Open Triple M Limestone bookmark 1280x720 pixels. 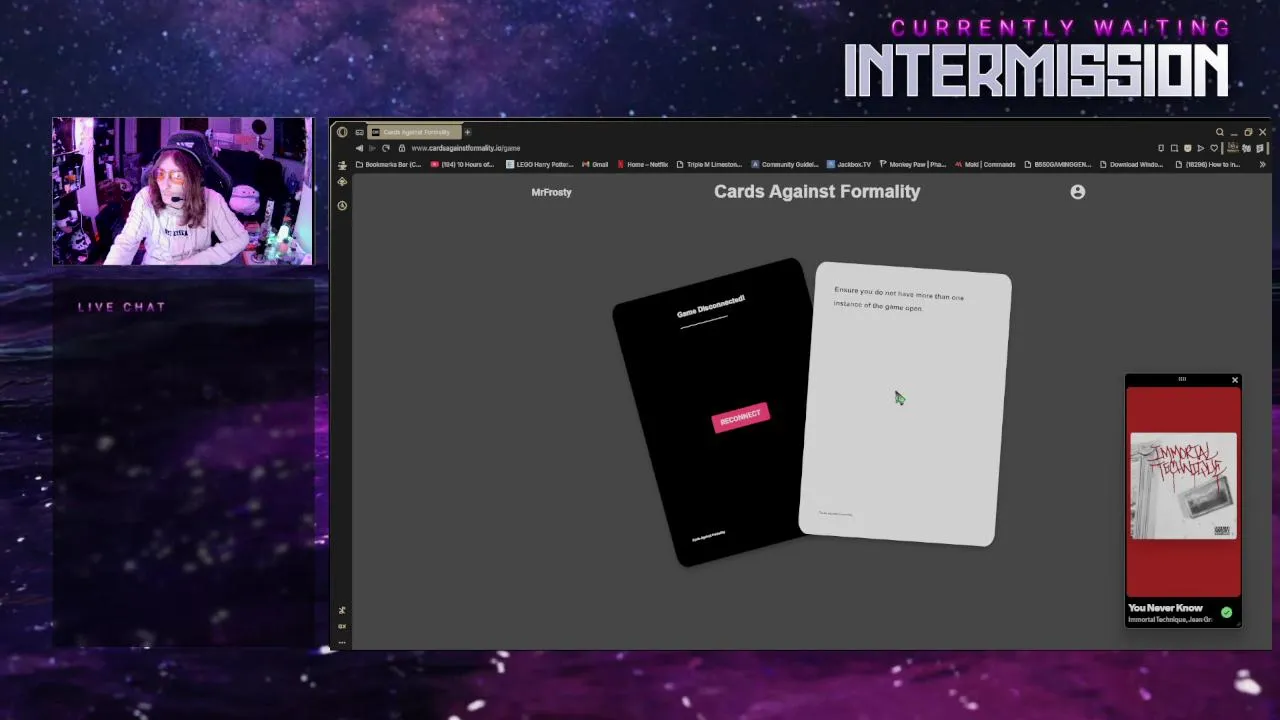point(709,165)
